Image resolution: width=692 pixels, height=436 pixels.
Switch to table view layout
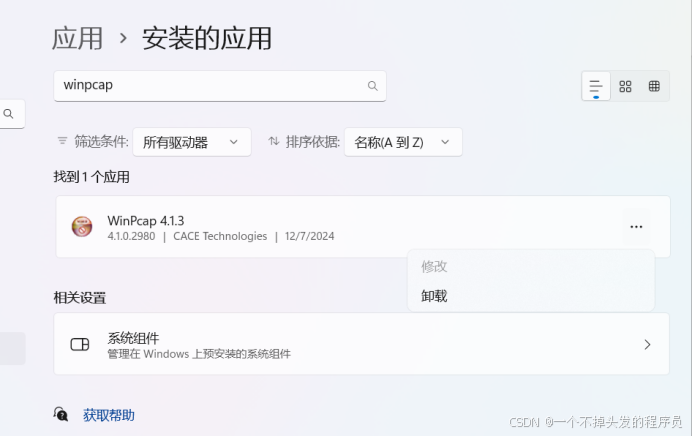pos(654,86)
